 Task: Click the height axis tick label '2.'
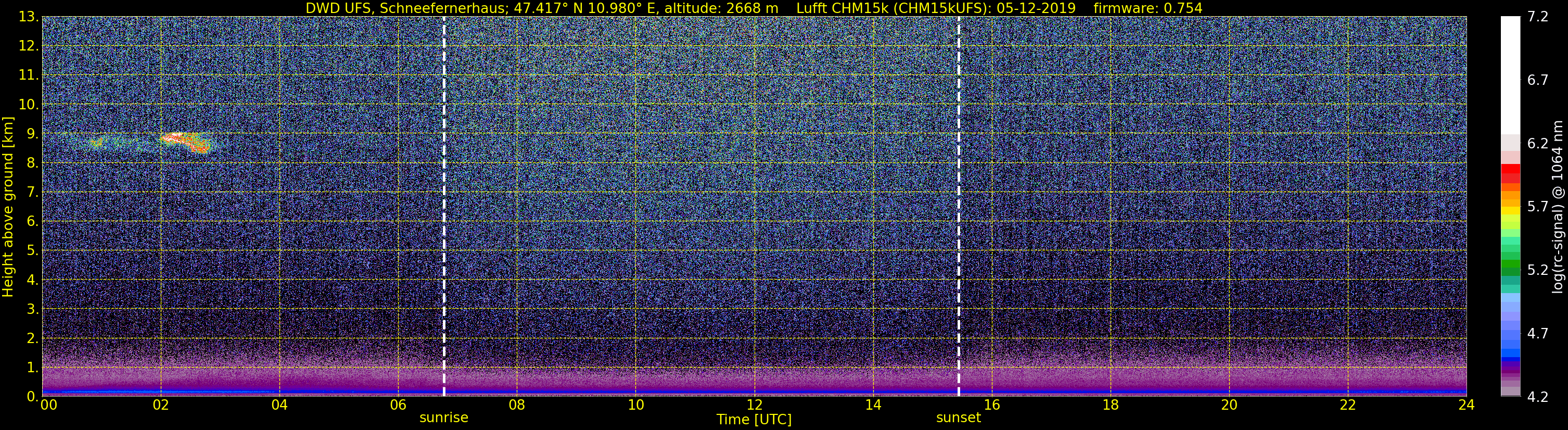click(x=32, y=339)
